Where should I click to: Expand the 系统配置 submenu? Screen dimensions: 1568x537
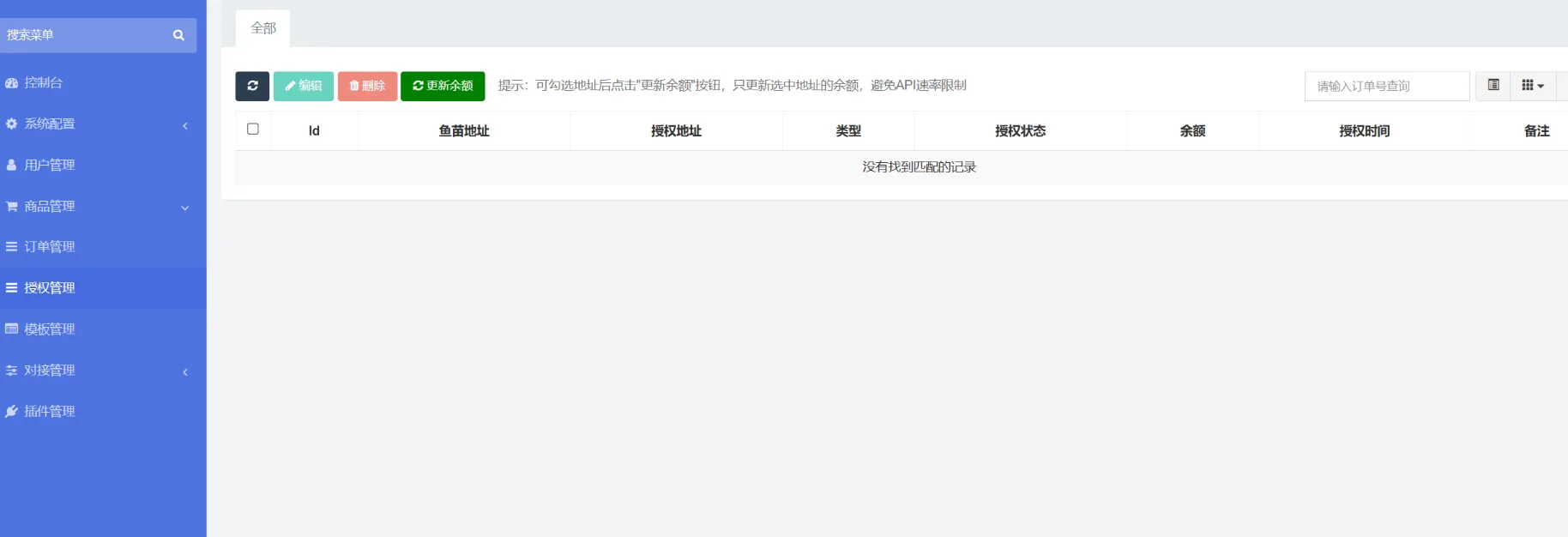pyautogui.click(x=185, y=125)
